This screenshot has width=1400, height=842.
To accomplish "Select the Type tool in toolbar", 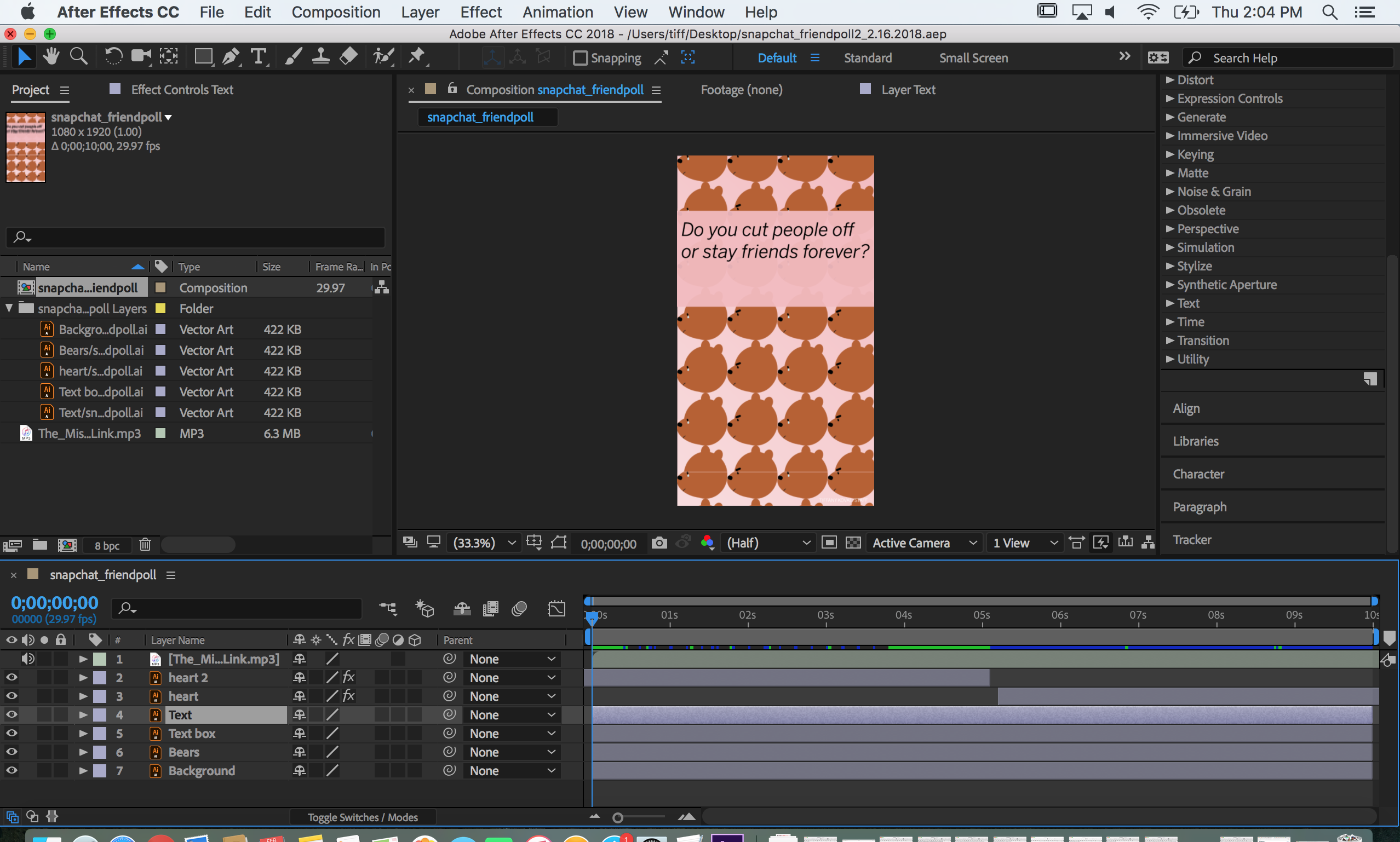I will point(258,57).
